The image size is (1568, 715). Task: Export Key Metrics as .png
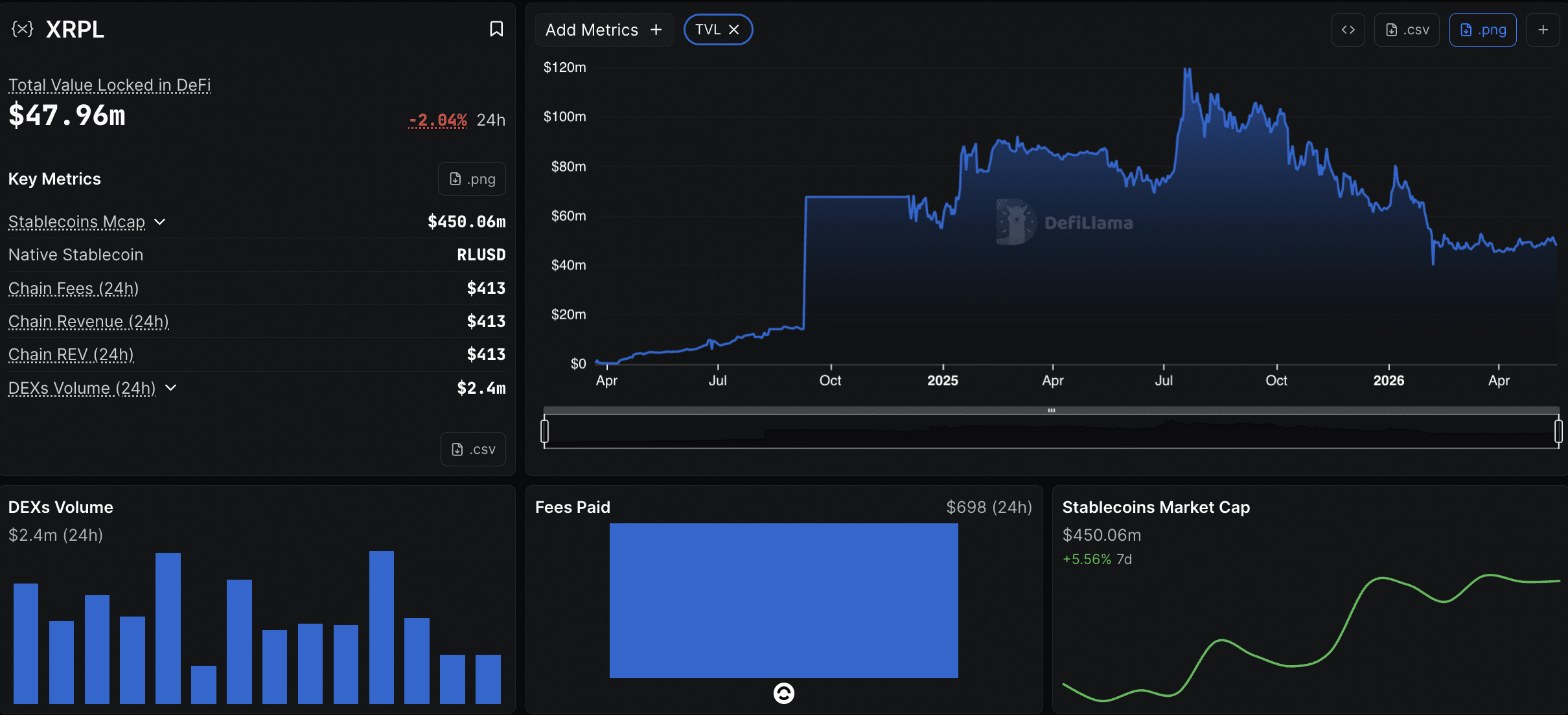pos(472,179)
